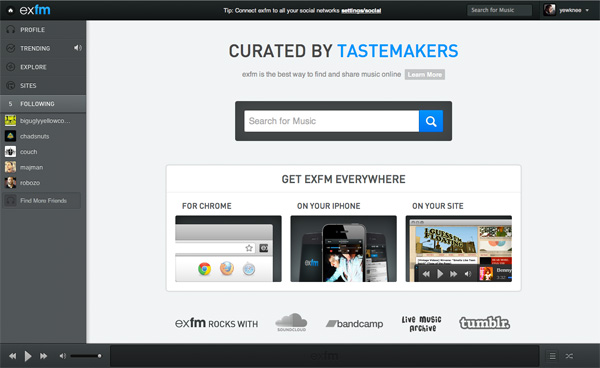The width and height of the screenshot is (600, 368).
Task: Open biguglyyellowco avatar in following list
Action: pyautogui.click(x=10, y=120)
